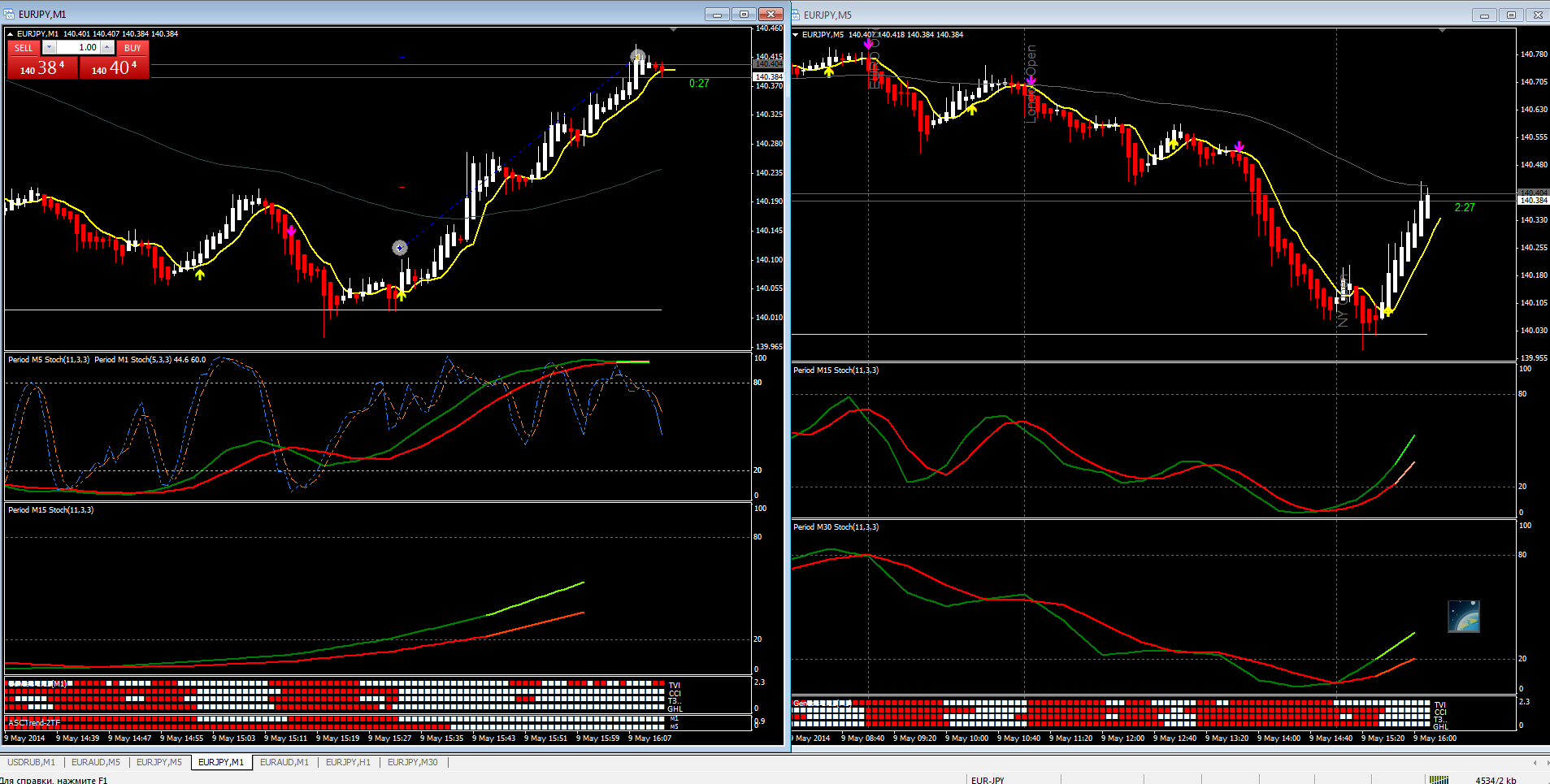Image resolution: width=1550 pixels, height=784 pixels.
Task: Select the chart shift triangle on the M5 chart
Action: pyautogui.click(x=1442, y=31)
